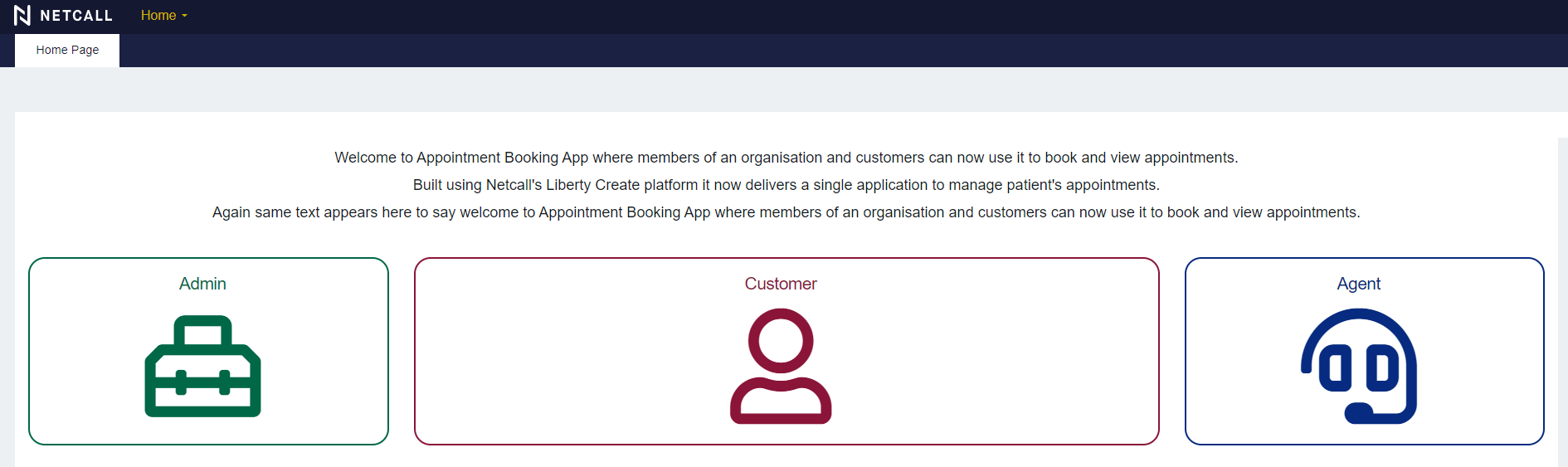Expand the caret arrow beside Home
The width and height of the screenshot is (1568, 467).
pyautogui.click(x=185, y=16)
